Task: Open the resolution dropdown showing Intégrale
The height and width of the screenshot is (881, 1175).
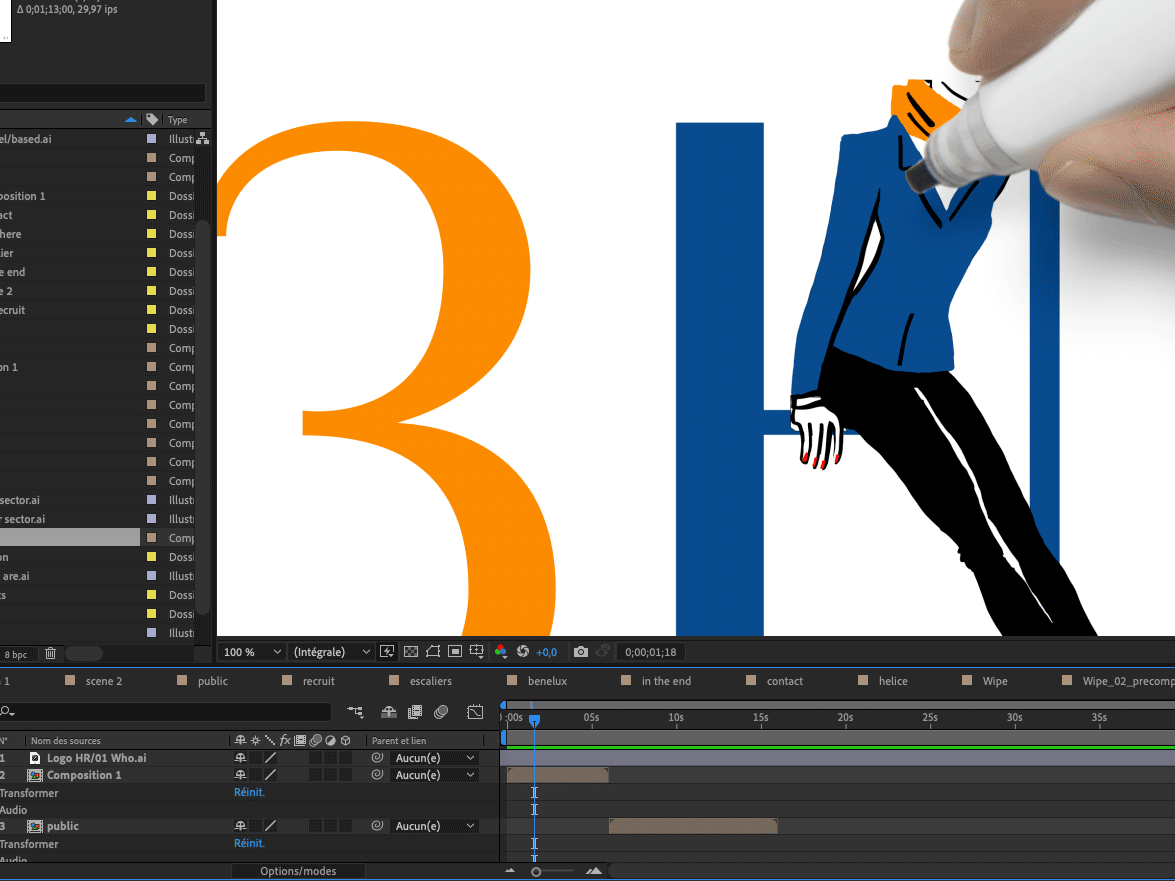Action: tap(332, 652)
